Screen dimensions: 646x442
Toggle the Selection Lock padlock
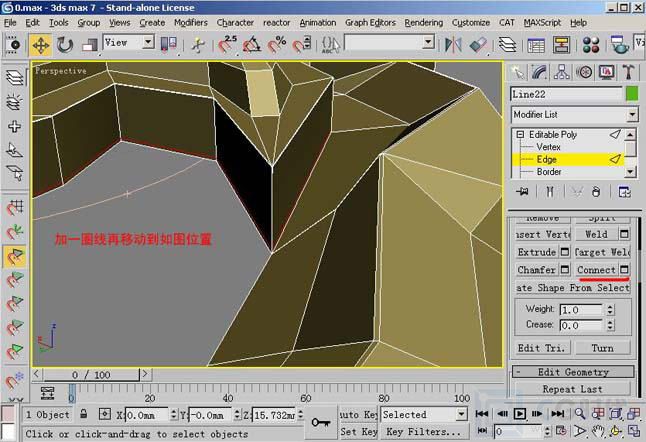coord(84,414)
